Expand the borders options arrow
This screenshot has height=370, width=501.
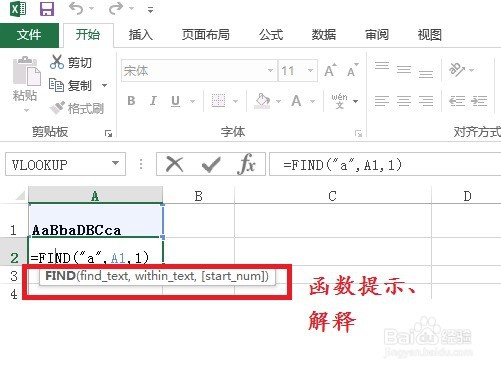[235, 101]
